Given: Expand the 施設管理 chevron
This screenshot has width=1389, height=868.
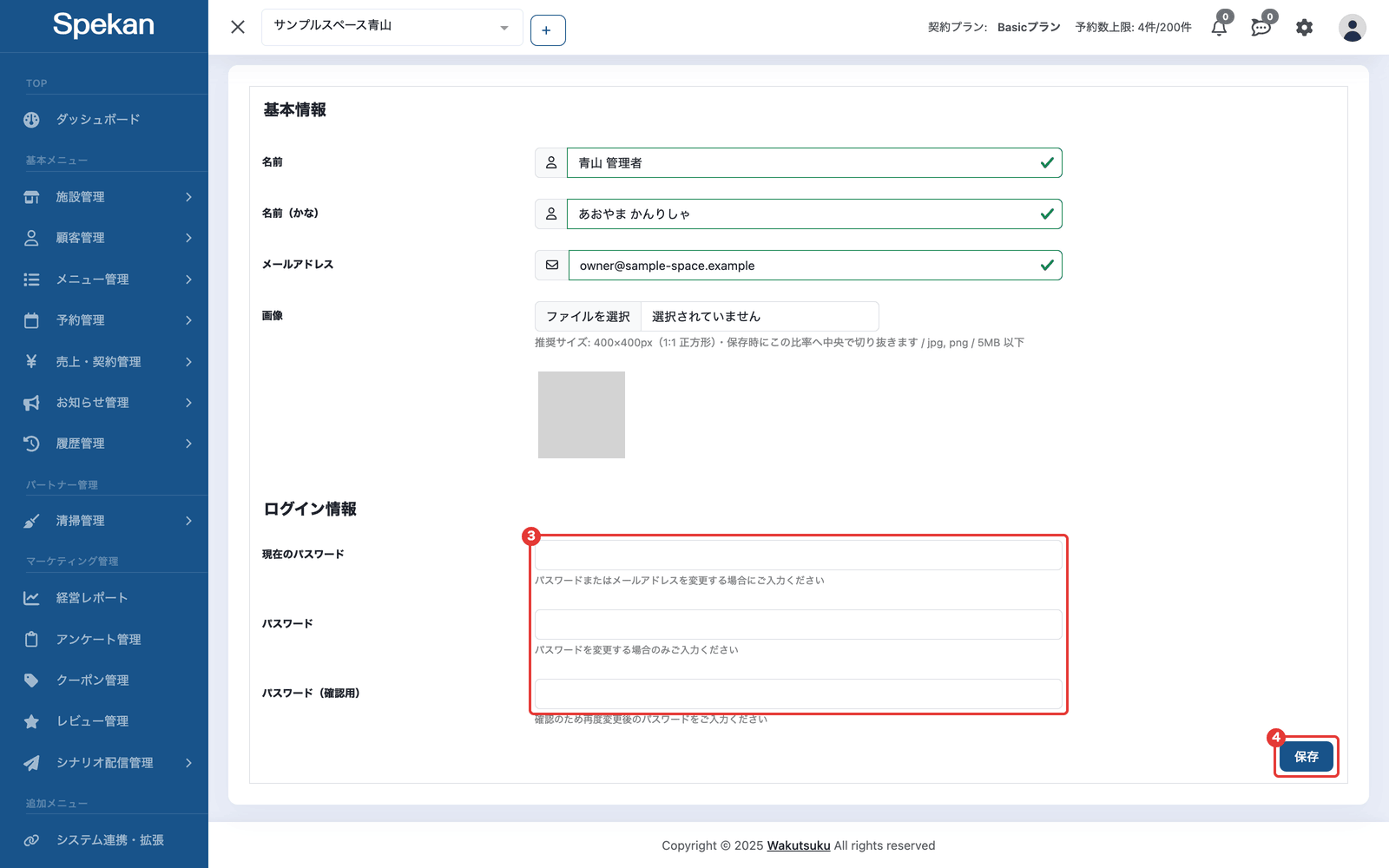Looking at the screenshot, I should coord(188,197).
